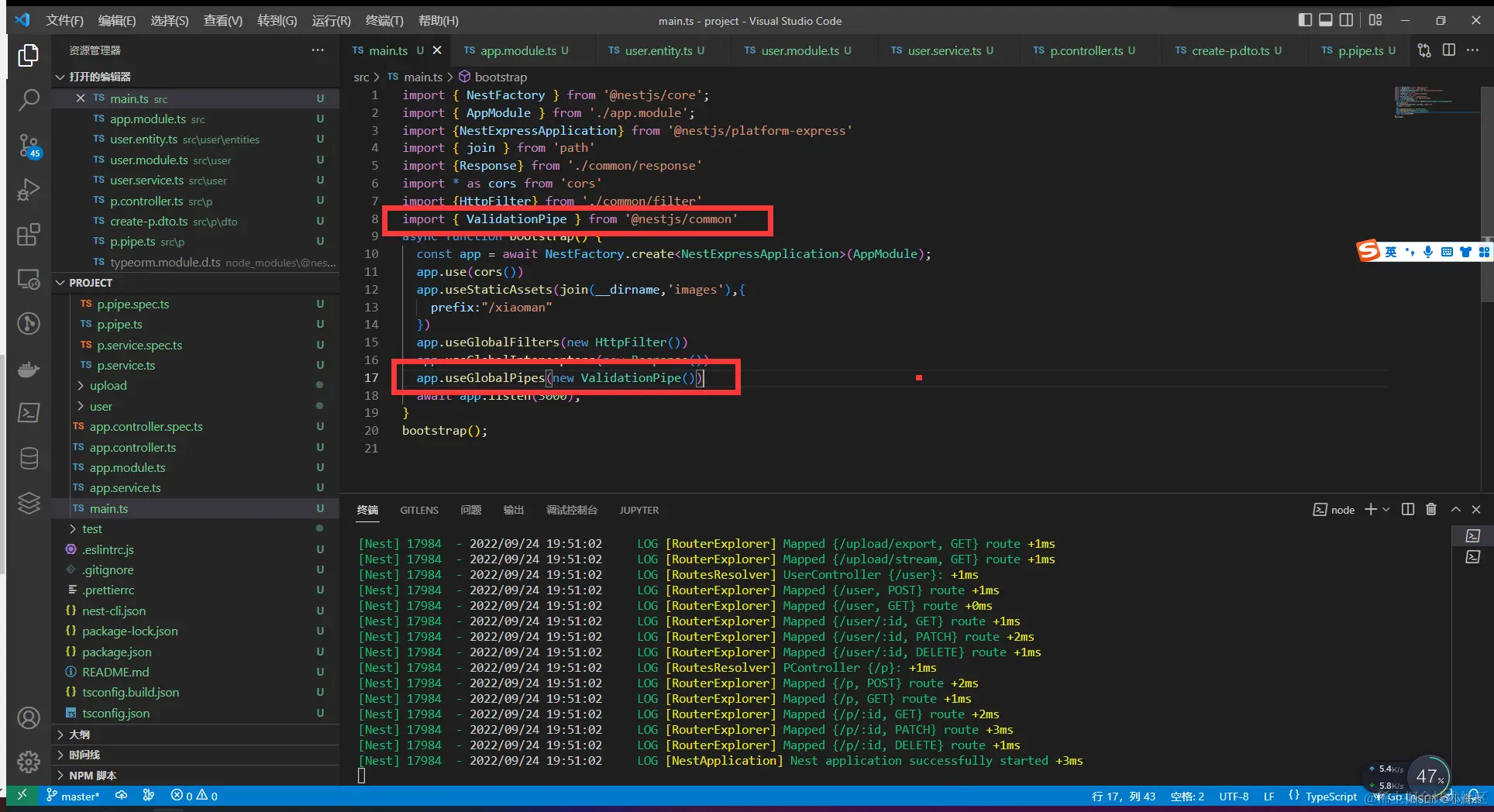
Task: Toggle the primary side bar layout button
Action: click(1305, 20)
